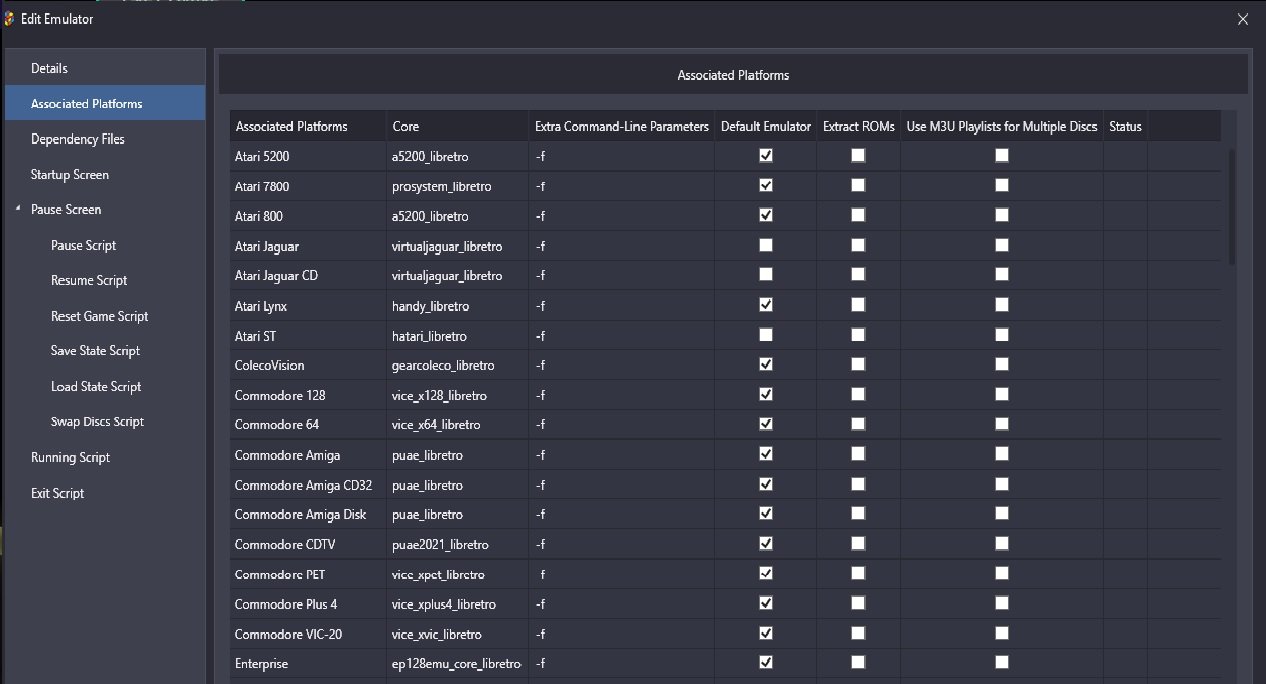The height and width of the screenshot is (684, 1266).
Task: Enable Extract ROMs for Commodore VIC-20
Action: click(858, 633)
